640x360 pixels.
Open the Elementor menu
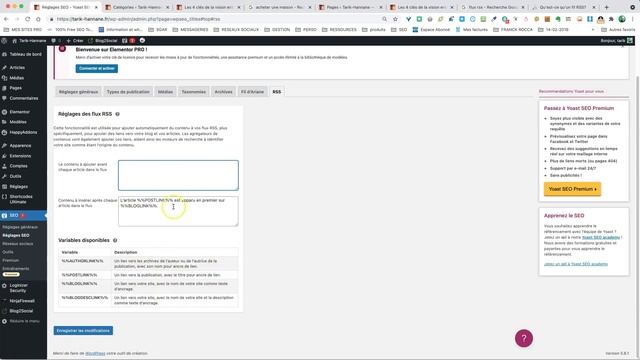pyautogui.click(x=19, y=112)
